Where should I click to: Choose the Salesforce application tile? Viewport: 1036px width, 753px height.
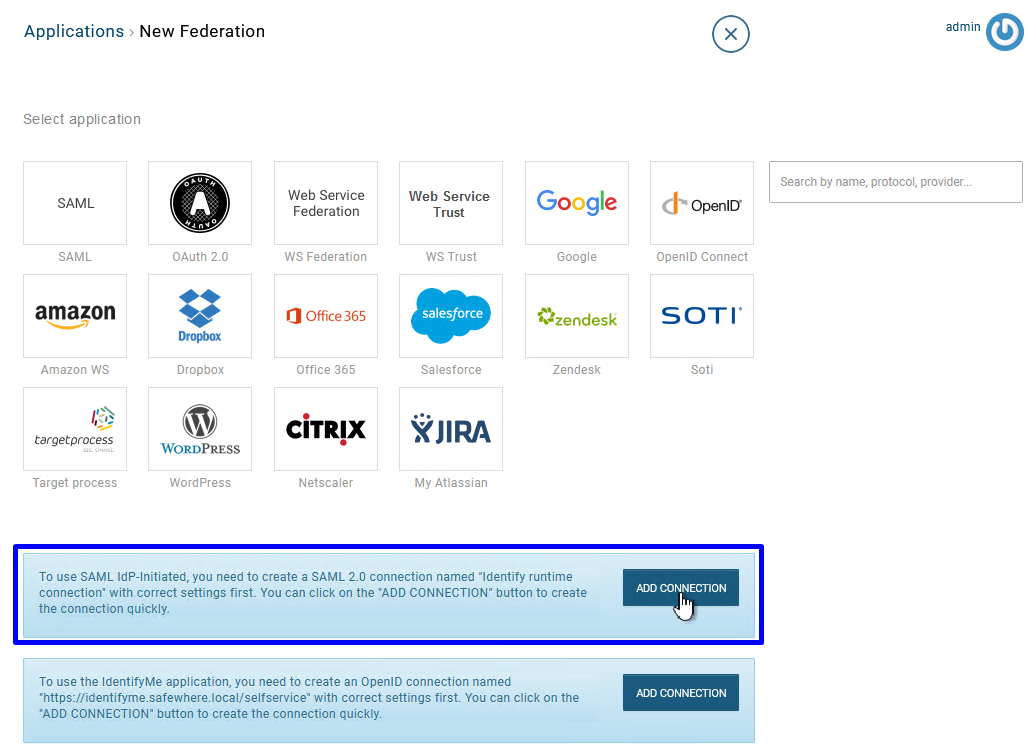pos(451,316)
